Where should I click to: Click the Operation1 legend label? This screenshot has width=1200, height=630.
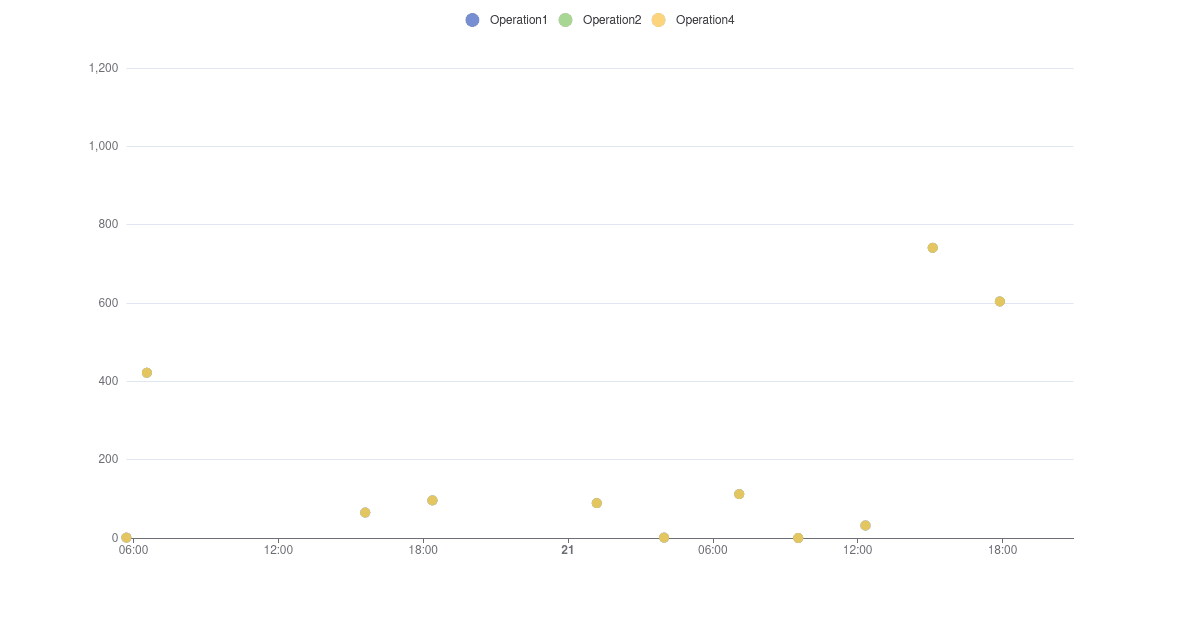point(518,19)
